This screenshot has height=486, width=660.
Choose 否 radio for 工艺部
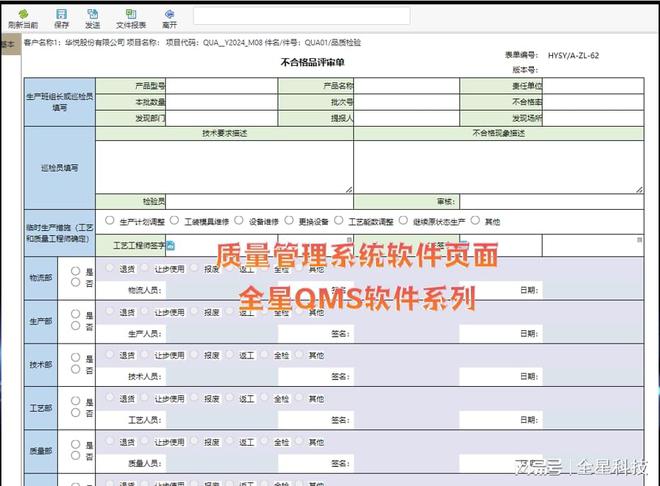(x=75, y=412)
